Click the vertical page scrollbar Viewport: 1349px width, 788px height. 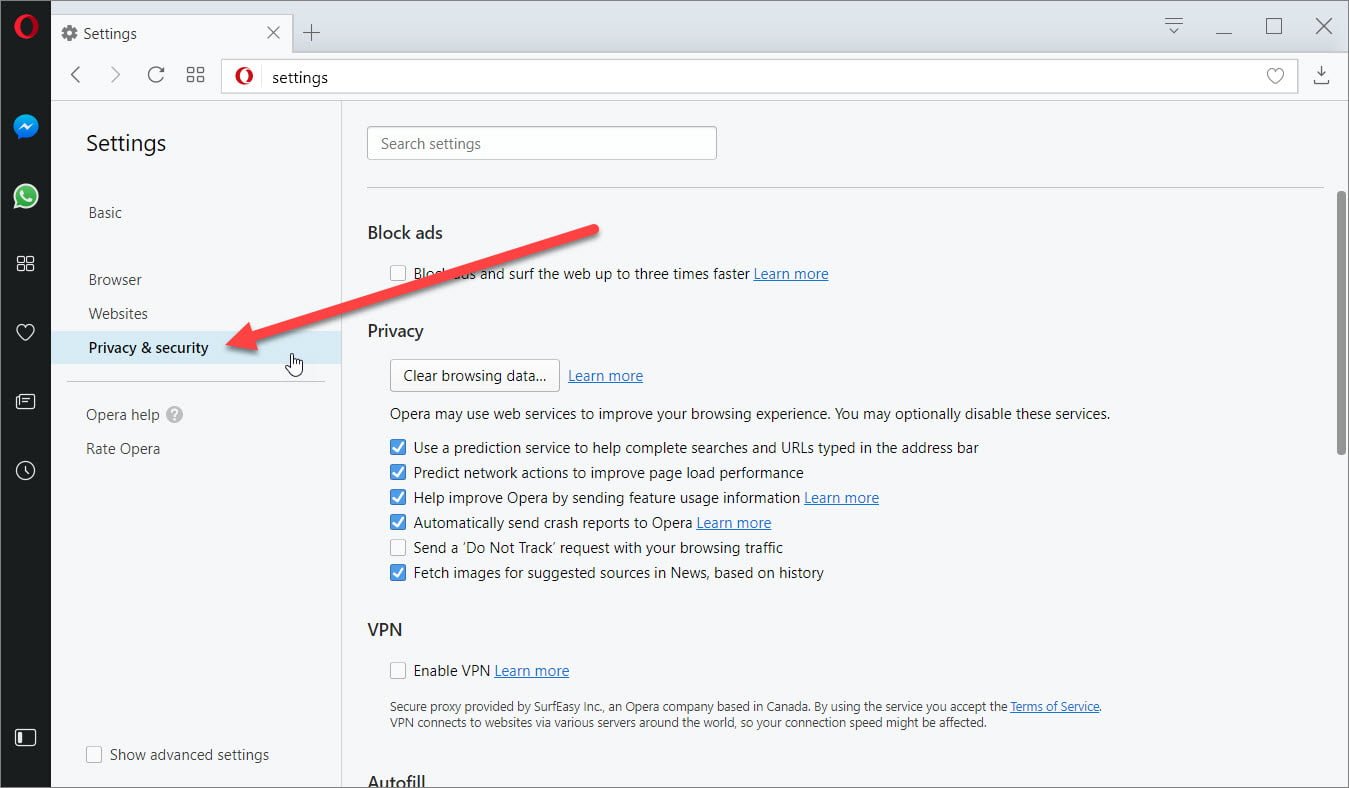(1341, 323)
